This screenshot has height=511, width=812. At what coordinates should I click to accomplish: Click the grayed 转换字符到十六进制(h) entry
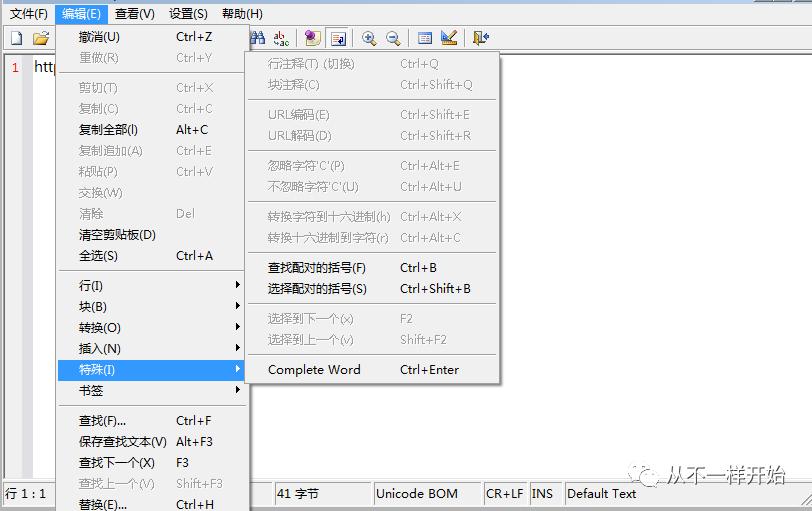(x=372, y=216)
